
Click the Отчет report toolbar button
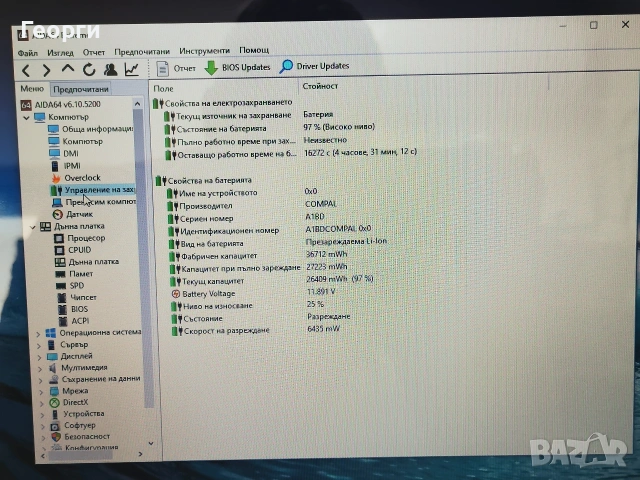tap(176, 68)
